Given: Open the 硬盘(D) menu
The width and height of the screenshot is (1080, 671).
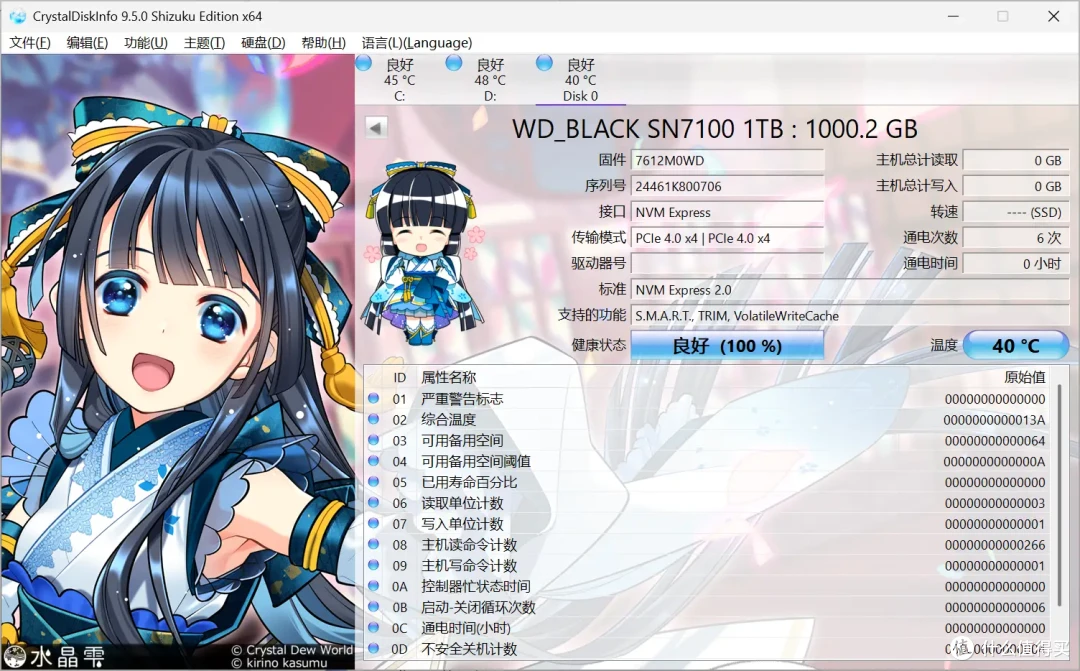Looking at the screenshot, I should point(262,43).
